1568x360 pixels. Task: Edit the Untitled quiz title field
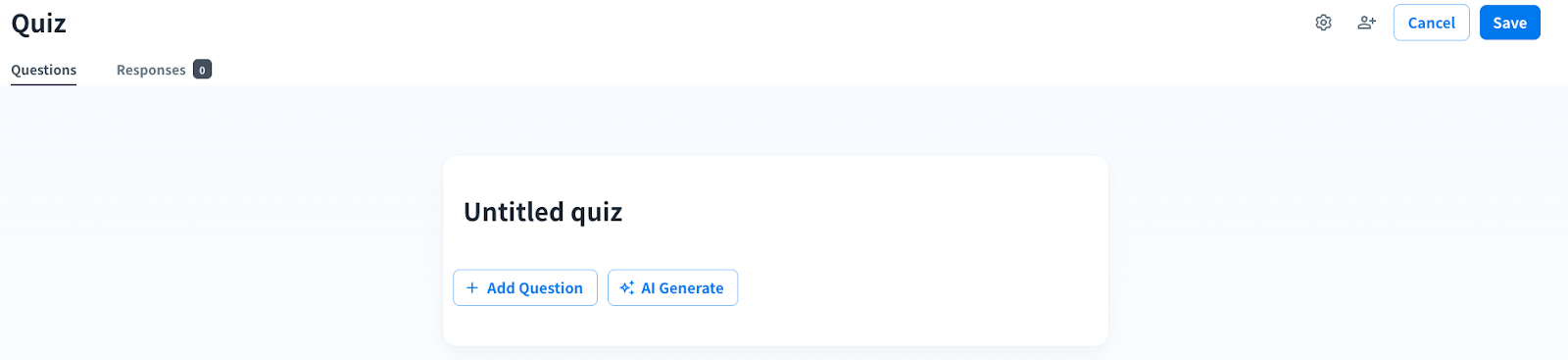[543, 212]
